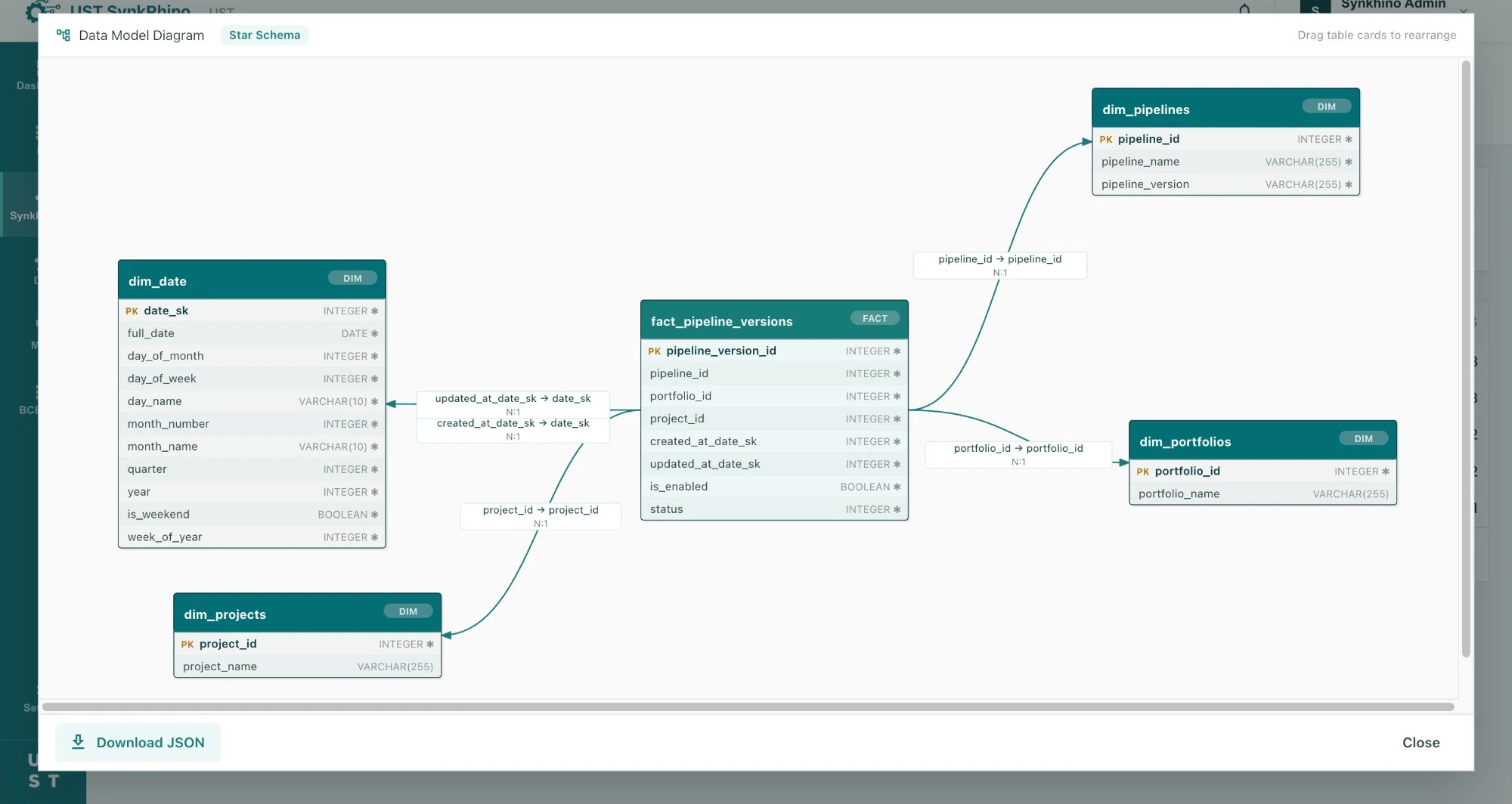This screenshot has height=804, width=1512.
Task: Select the dim_date table header
Action: 252,280
